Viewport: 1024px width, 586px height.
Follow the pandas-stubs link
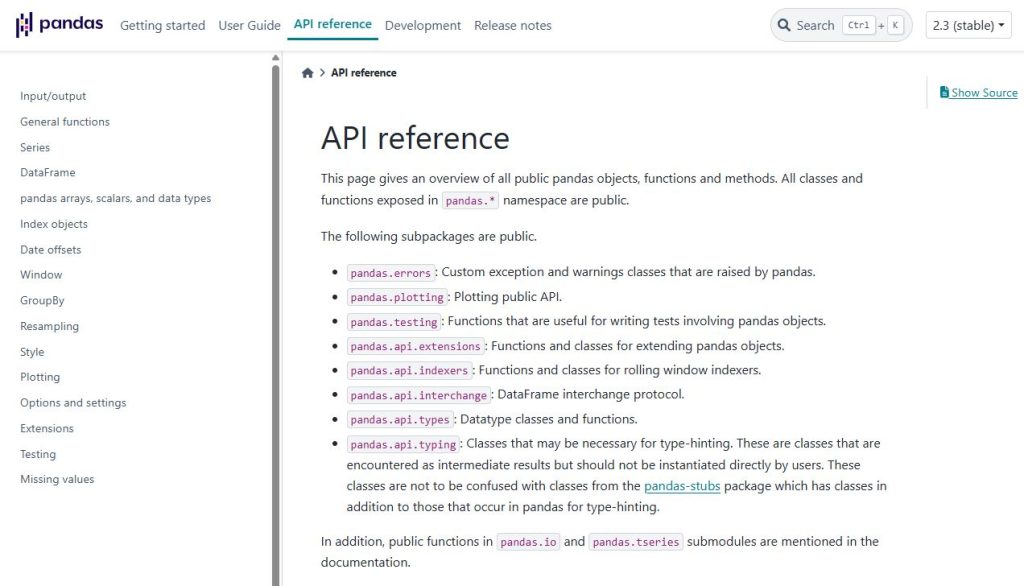click(682, 486)
